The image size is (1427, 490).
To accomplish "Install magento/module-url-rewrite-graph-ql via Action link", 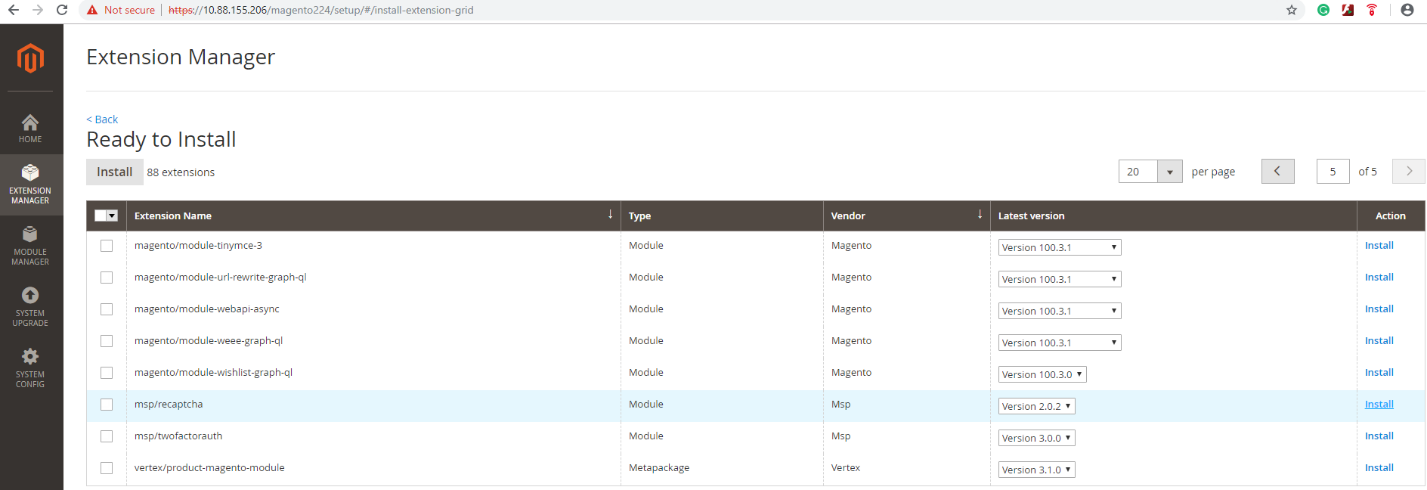I will coord(1379,277).
